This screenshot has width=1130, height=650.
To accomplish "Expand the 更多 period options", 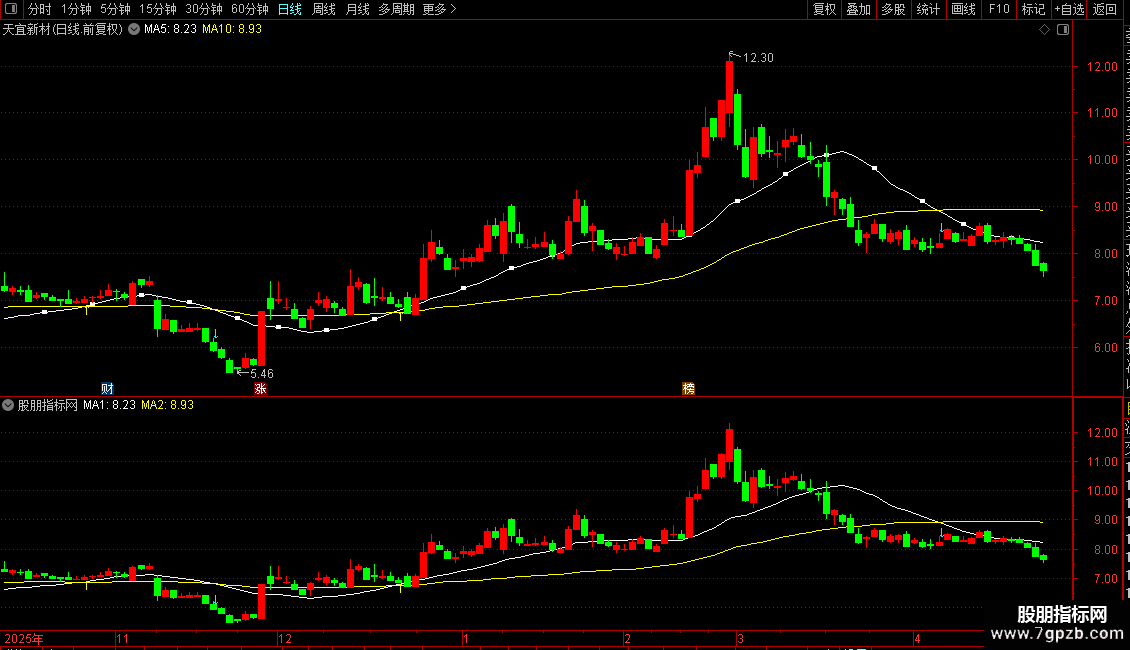I will click(439, 9).
